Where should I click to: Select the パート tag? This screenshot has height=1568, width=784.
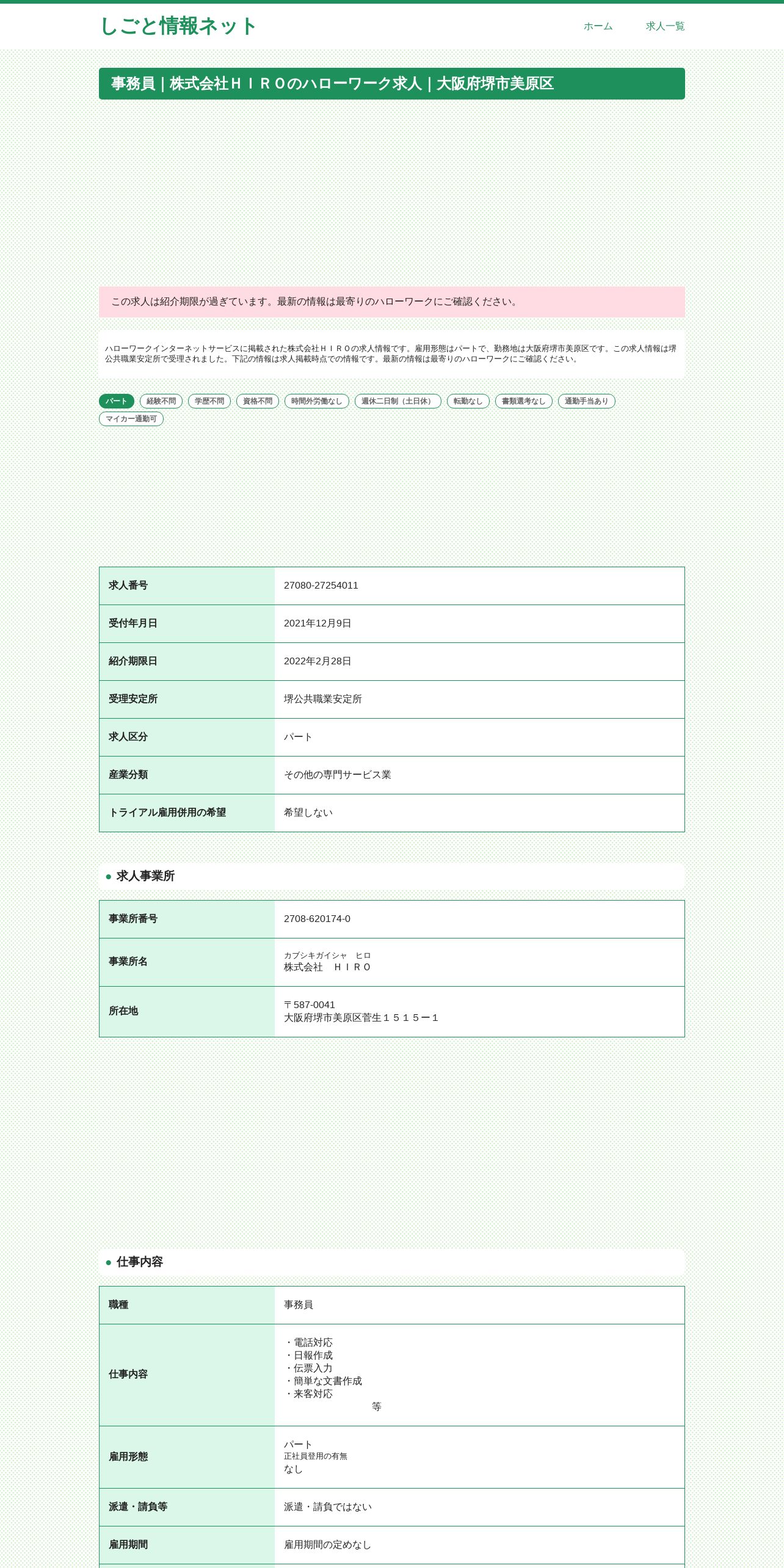117,401
